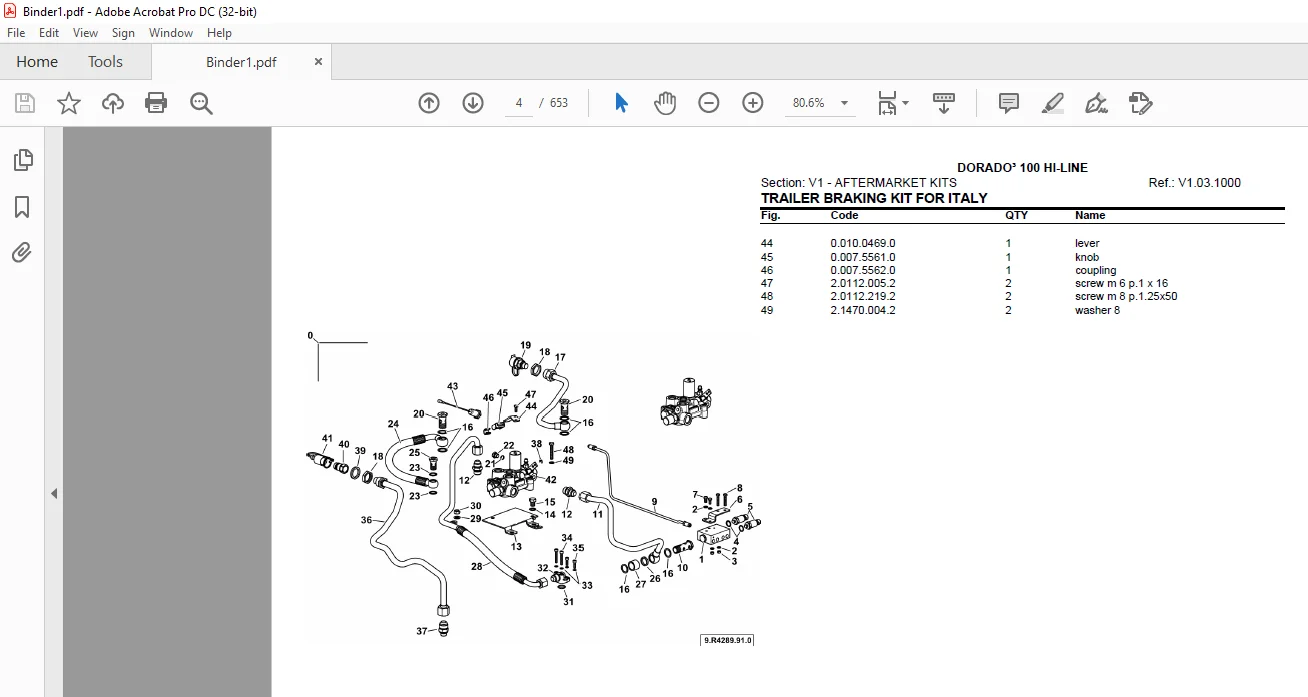
Task: Open the find text magnifier
Action: (201, 103)
